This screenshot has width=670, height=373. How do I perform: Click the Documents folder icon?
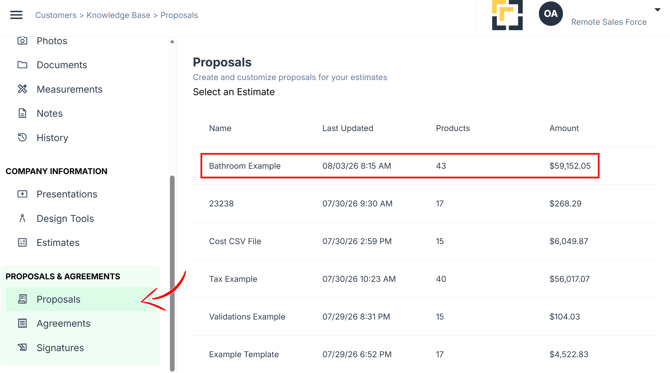coord(22,65)
